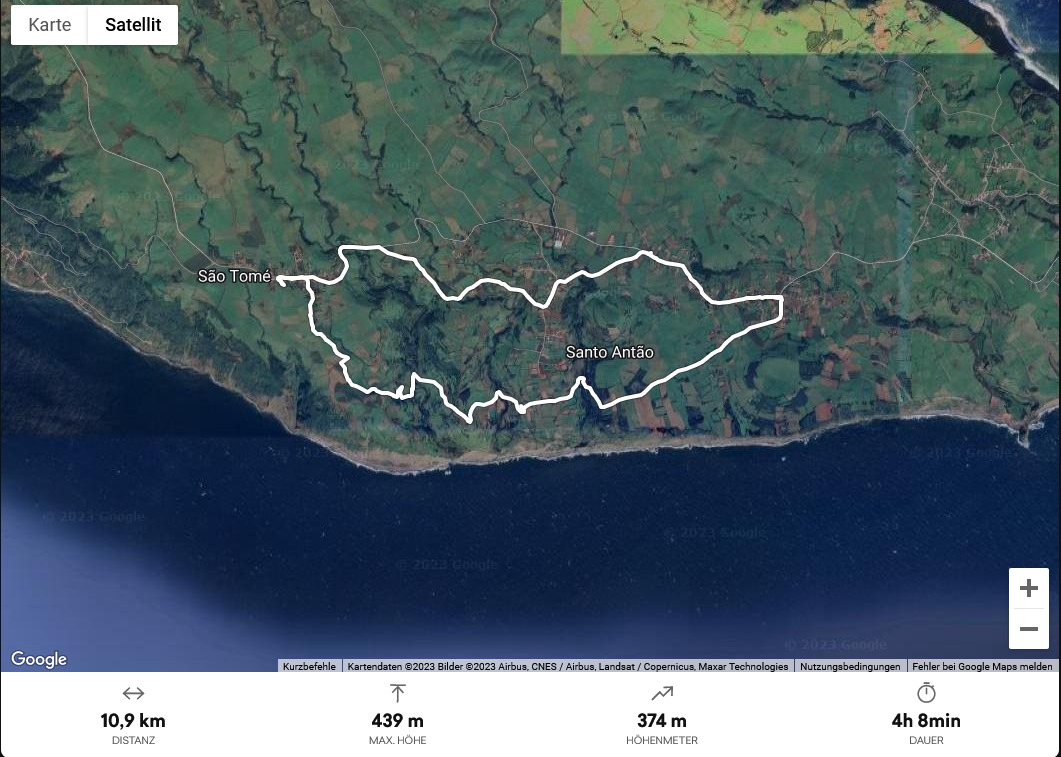
Task: Click the 10,9 km distance value
Action: [x=133, y=720]
